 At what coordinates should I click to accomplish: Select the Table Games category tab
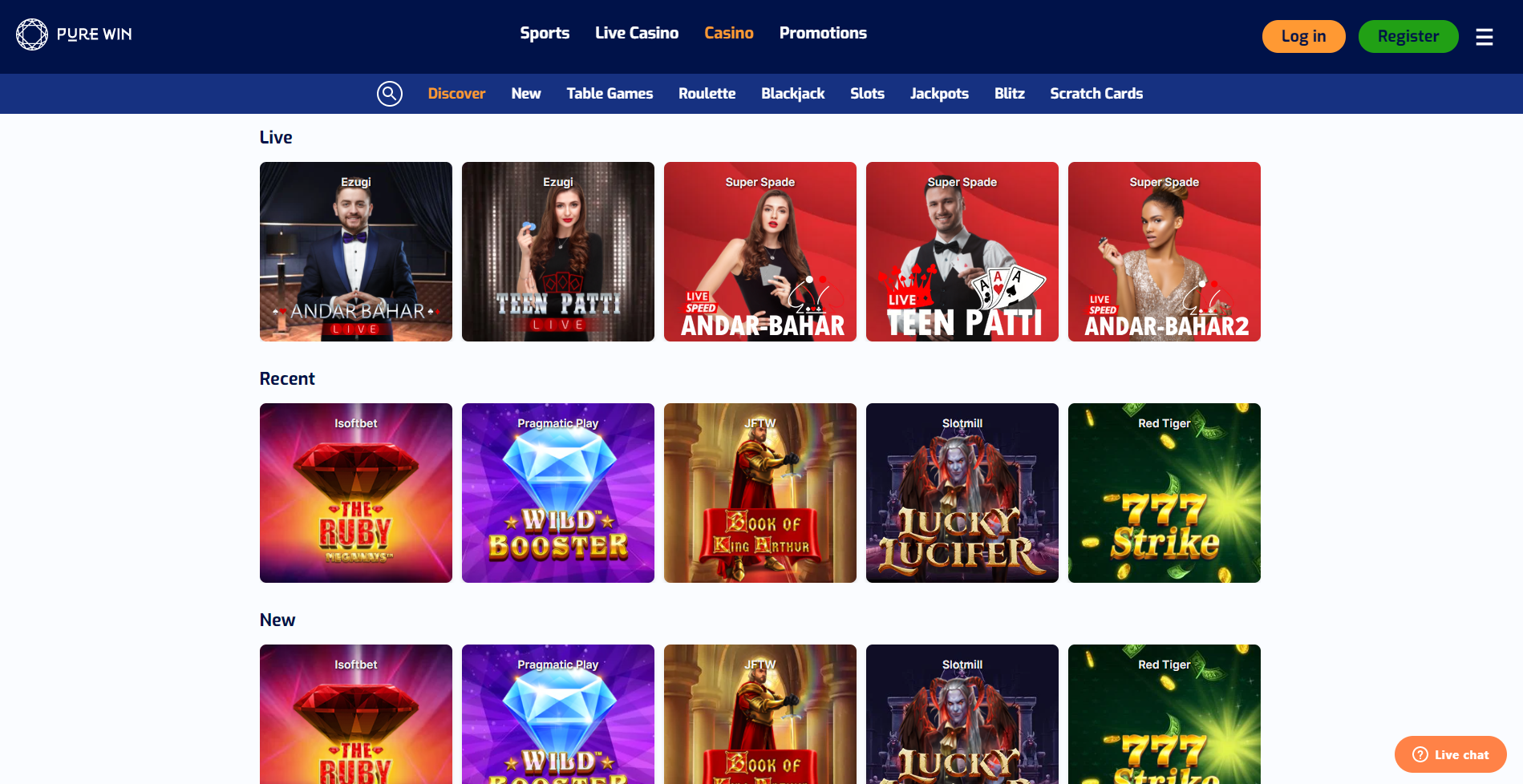(610, 94)
